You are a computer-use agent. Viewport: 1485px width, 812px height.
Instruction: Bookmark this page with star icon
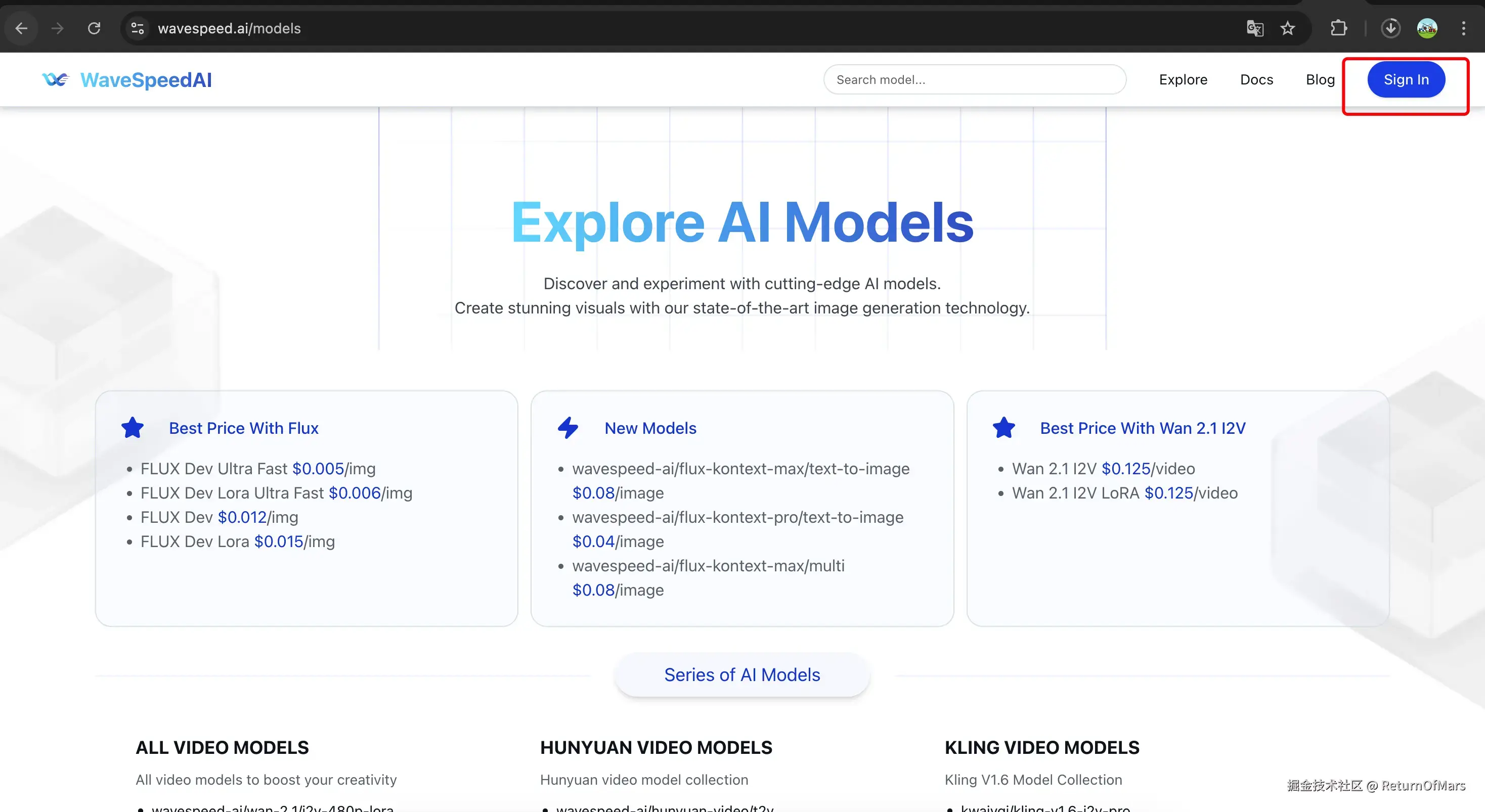coord(1288,28)
